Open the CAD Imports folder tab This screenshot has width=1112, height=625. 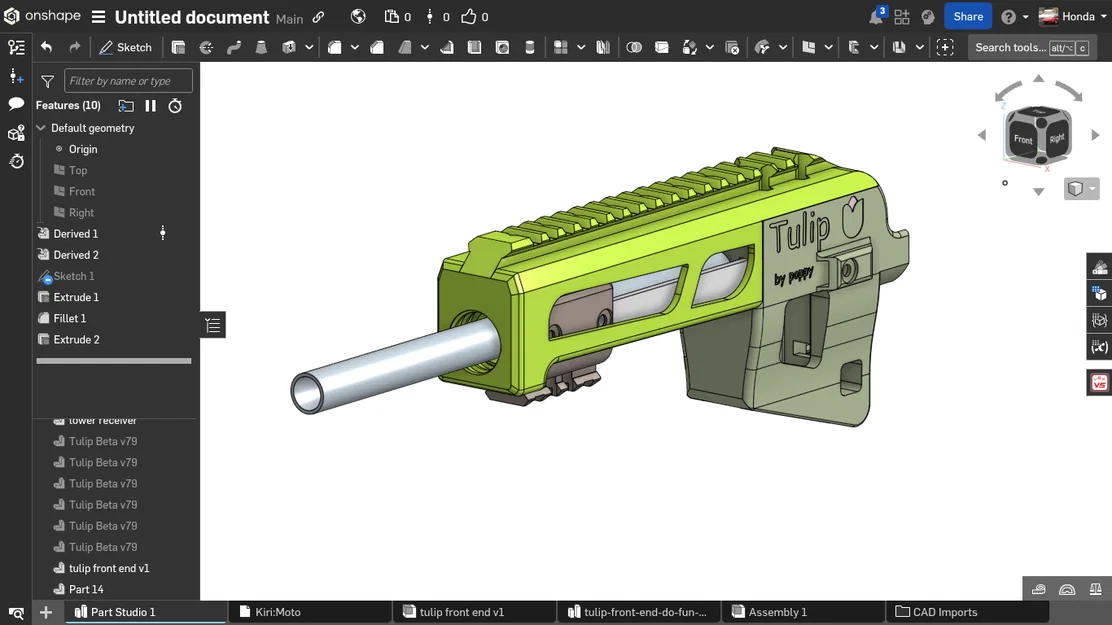[968, 612]
